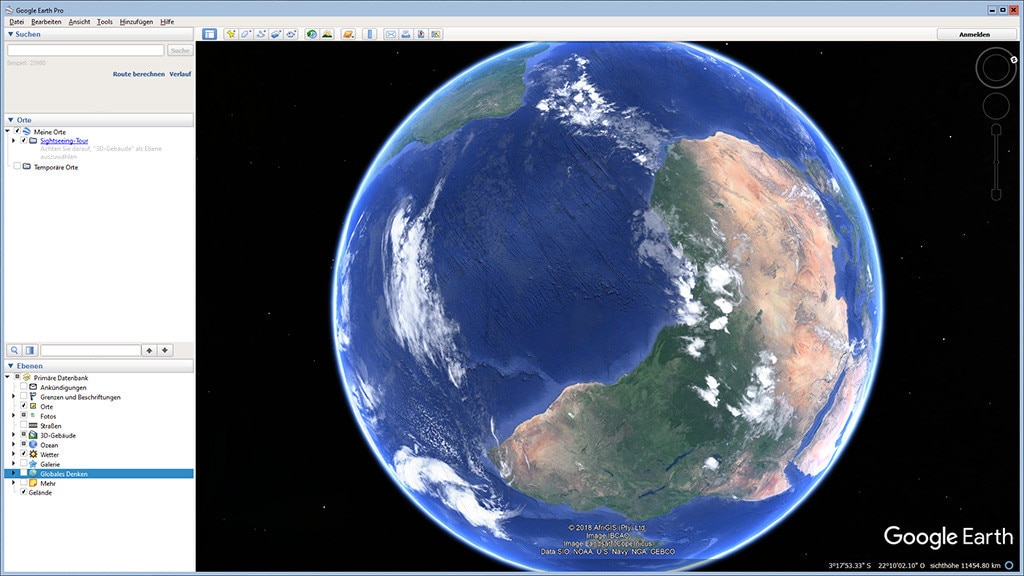This screenshot has height=576, width=1024.
Task: Switch planets with the Saturn icon
Action: (348, 34)
